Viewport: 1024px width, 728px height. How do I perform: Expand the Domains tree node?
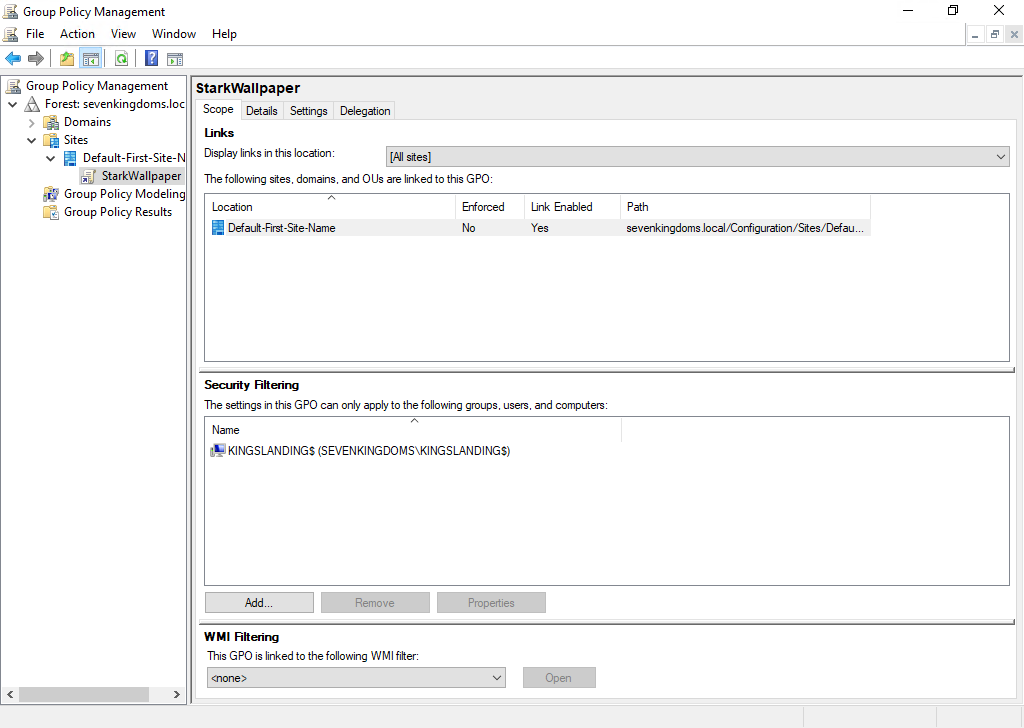click(x=31, y=122)
